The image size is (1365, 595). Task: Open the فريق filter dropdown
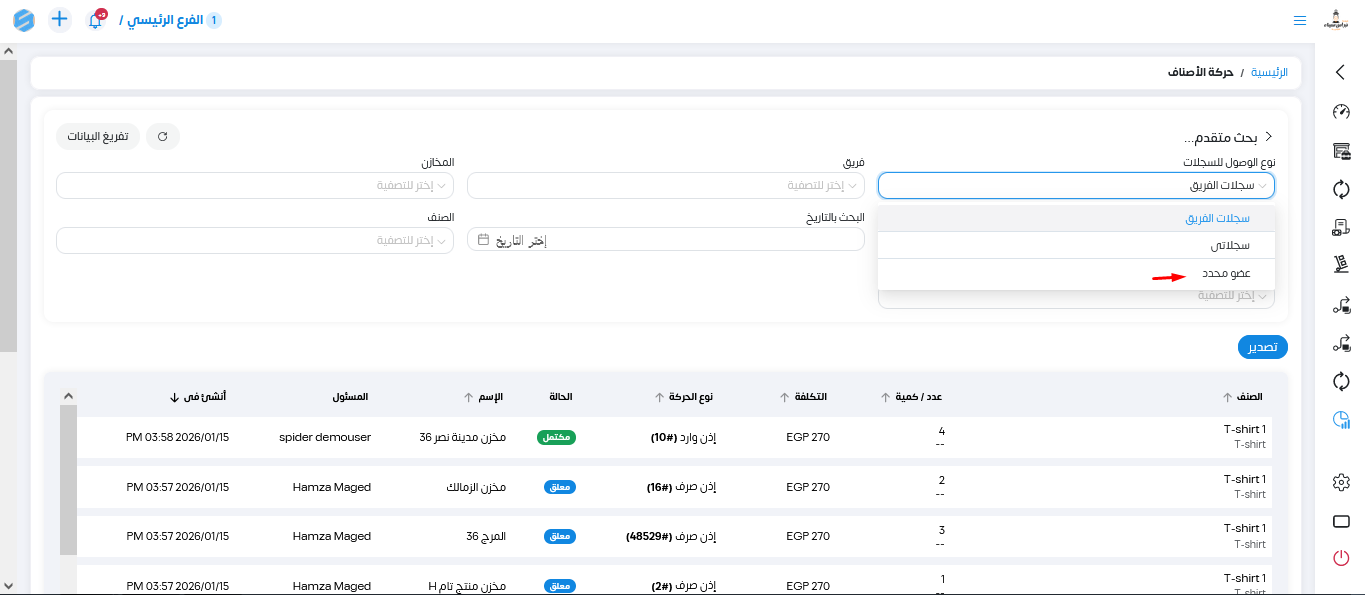coord(665,186)
